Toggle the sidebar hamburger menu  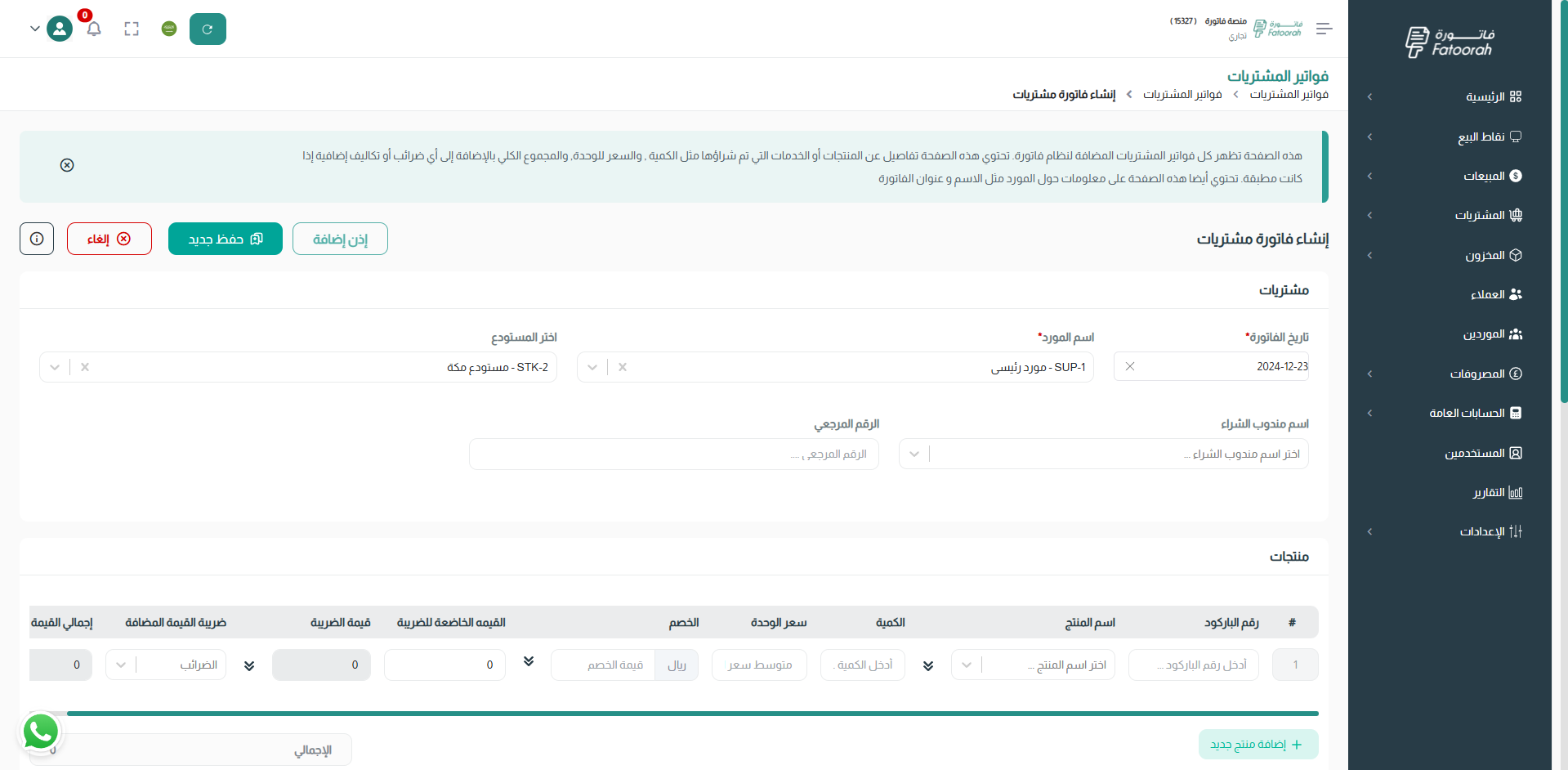tap(1325, 29)
